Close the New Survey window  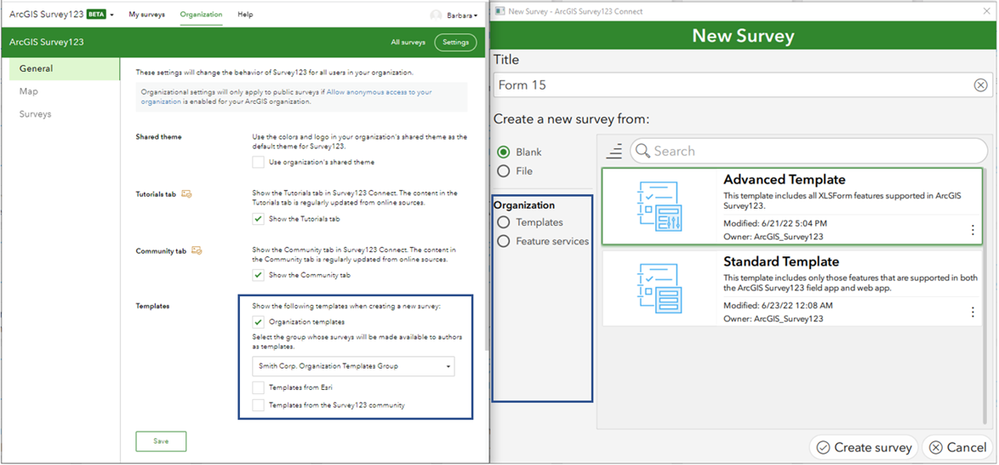tap(987, 11)
